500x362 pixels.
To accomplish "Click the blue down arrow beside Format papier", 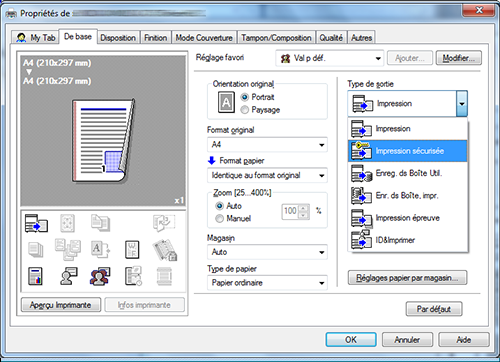I will pos(212,161).
